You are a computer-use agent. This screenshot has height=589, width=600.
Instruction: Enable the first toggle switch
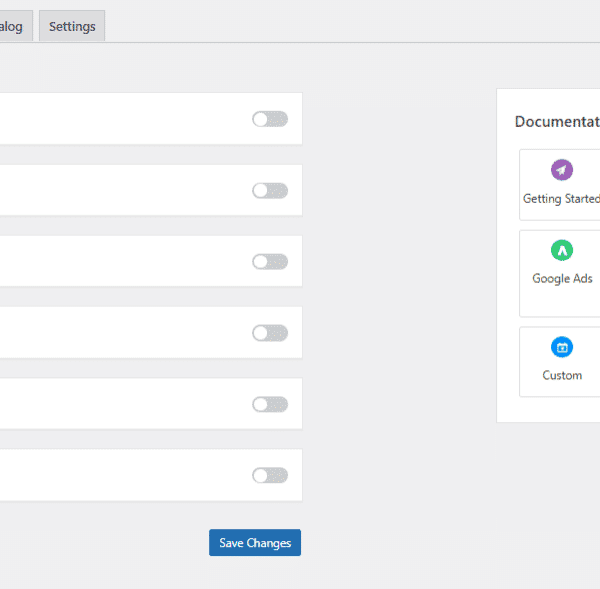(x=270, y=119)
